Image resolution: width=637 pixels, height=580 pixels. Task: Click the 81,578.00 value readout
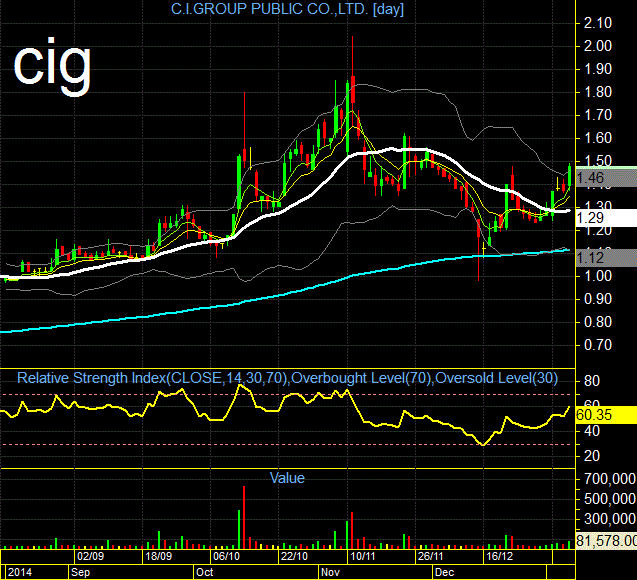coord(606,541)
